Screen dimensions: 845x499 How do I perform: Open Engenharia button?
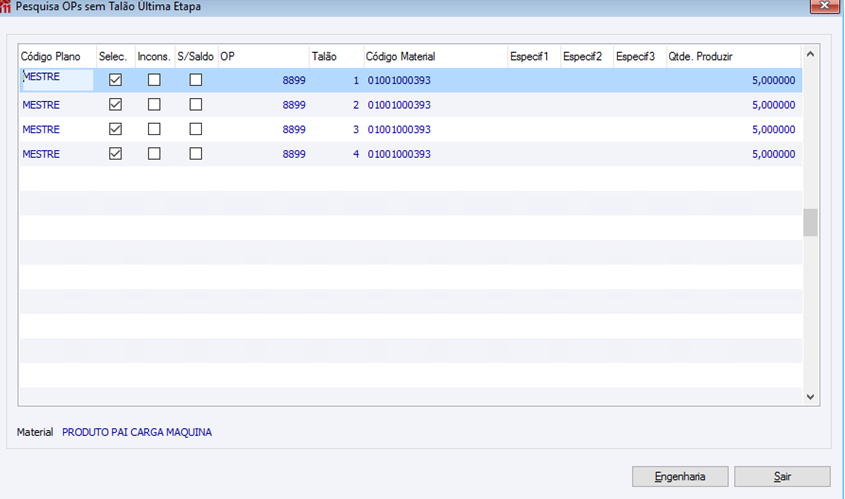point(680,476)
